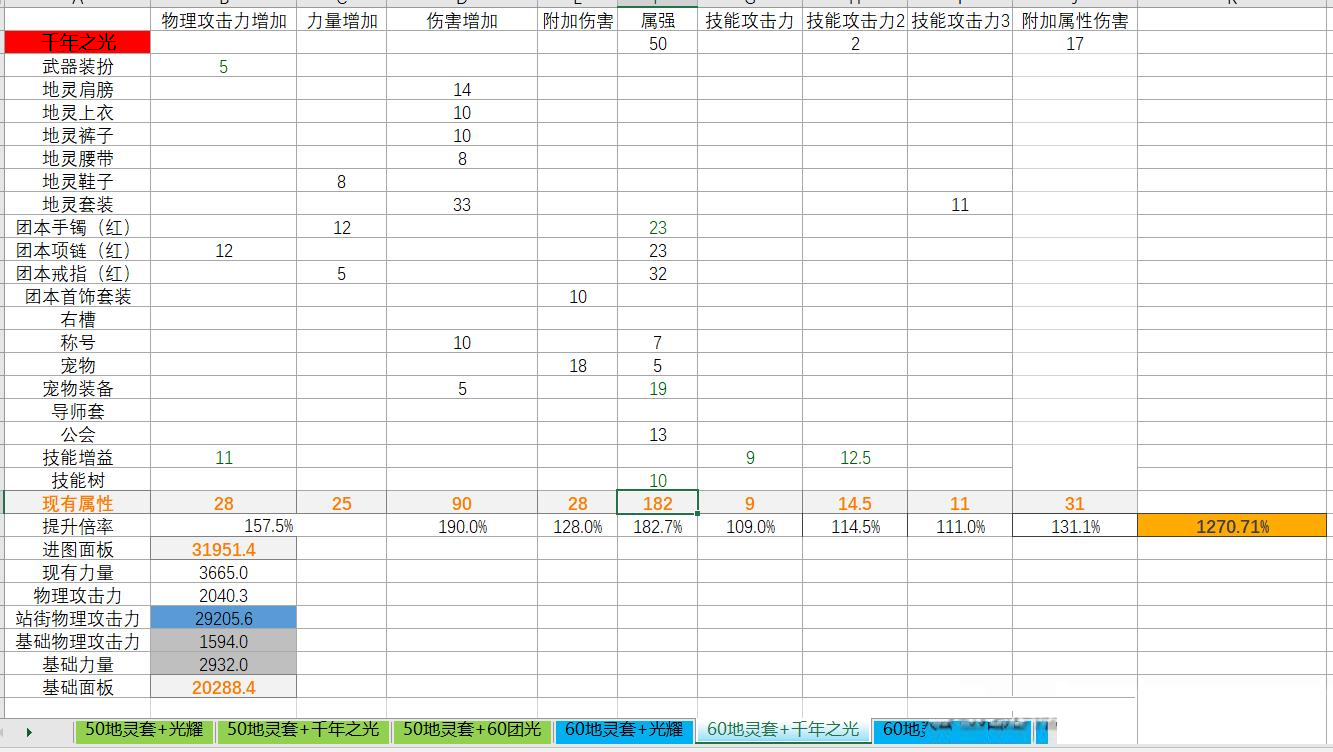The width and height of the screenshot is (1333, 752).
Task: Open the 50地灵套+千年之光 sheet tab
Action: point(303,730)
